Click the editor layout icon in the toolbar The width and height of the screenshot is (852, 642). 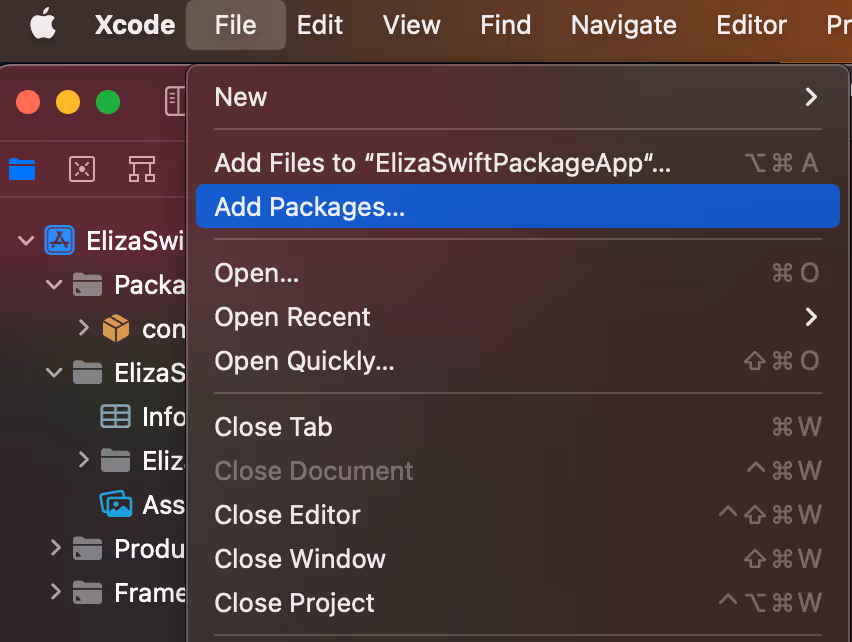pyautogui.click(x=176, y=101)
